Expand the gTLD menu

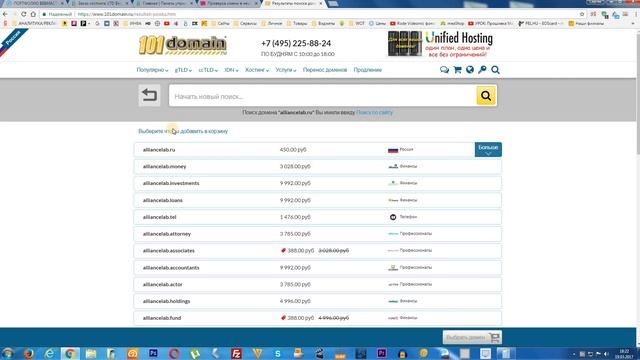pos(183,70)
